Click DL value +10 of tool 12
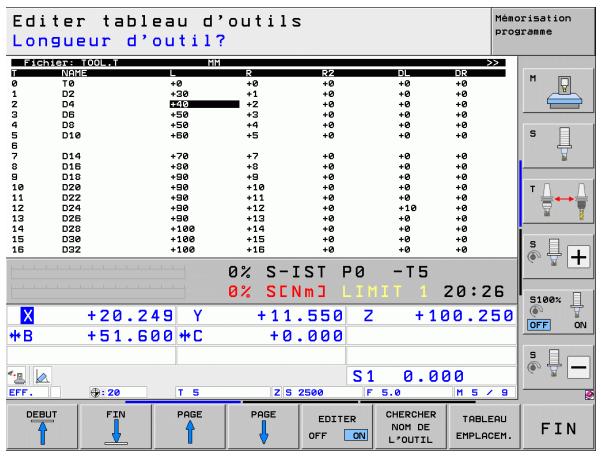Viewport: 601px width, 456px height. pos(407,208)
